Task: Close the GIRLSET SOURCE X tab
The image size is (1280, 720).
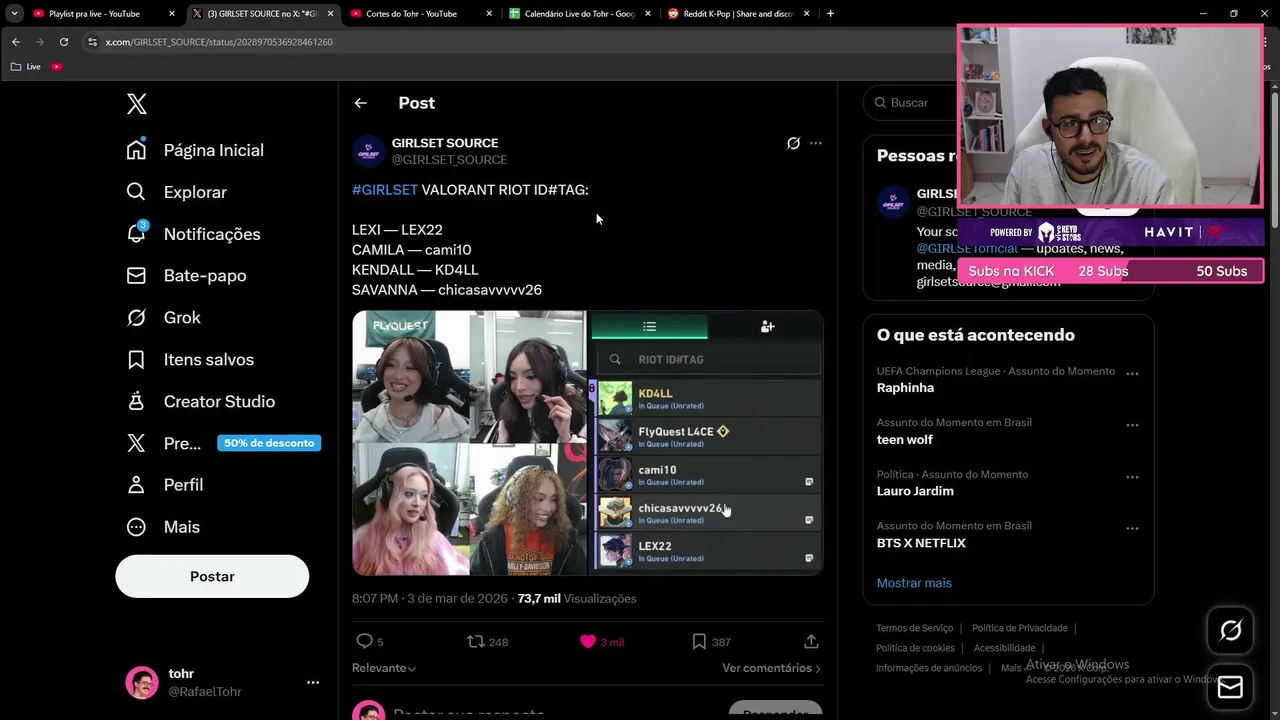Action: [331, 14]
